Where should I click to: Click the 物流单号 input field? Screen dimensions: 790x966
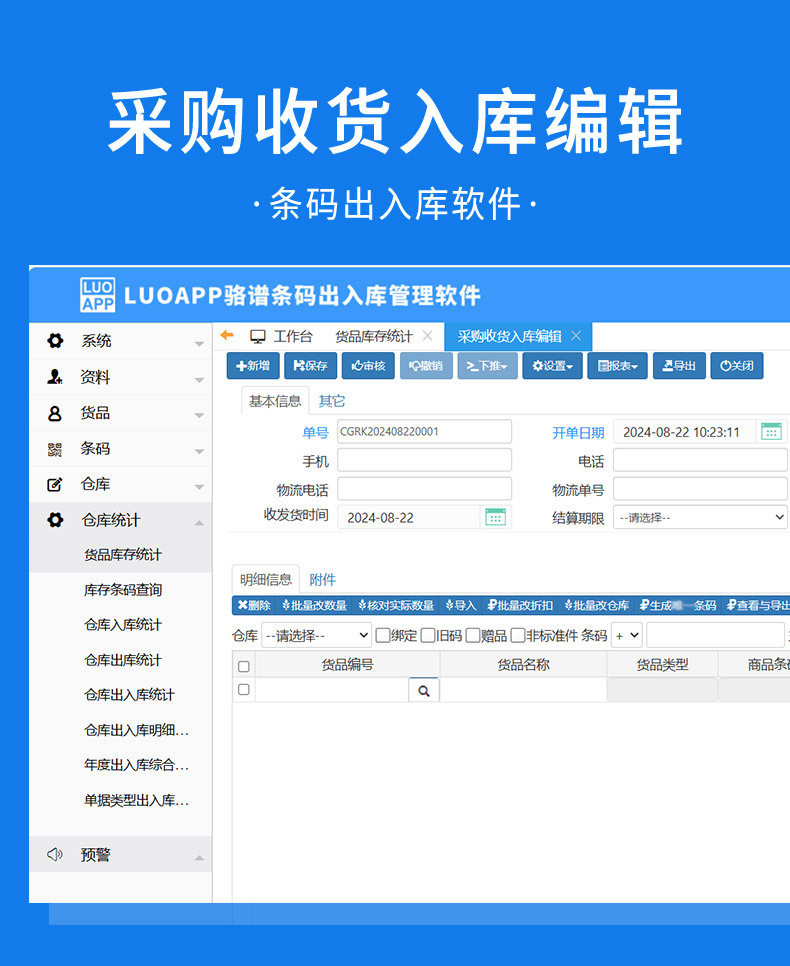pyautogui.click(x=701, y=489)
